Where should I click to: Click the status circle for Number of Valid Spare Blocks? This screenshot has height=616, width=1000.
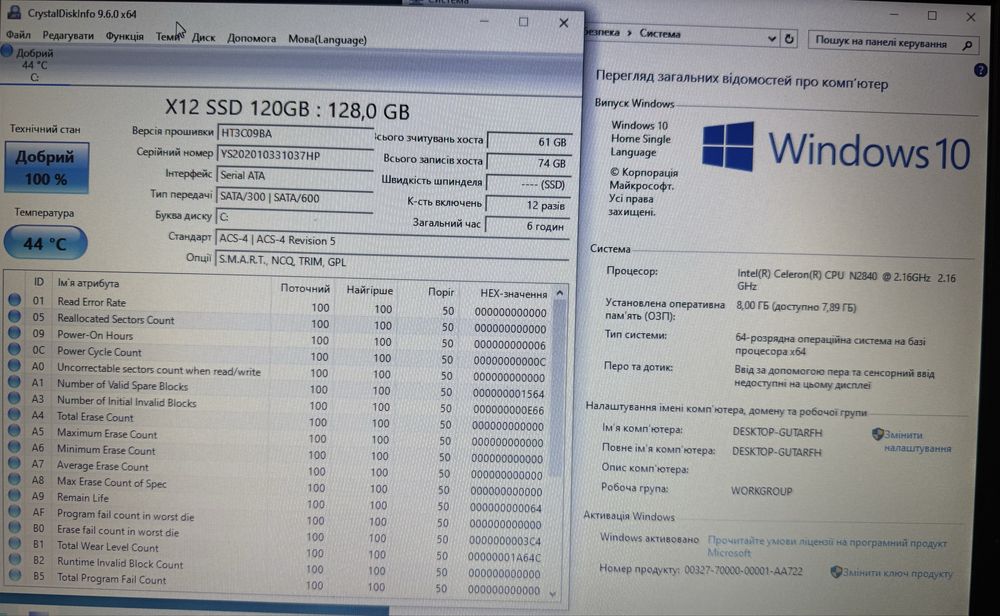point(14,381)
